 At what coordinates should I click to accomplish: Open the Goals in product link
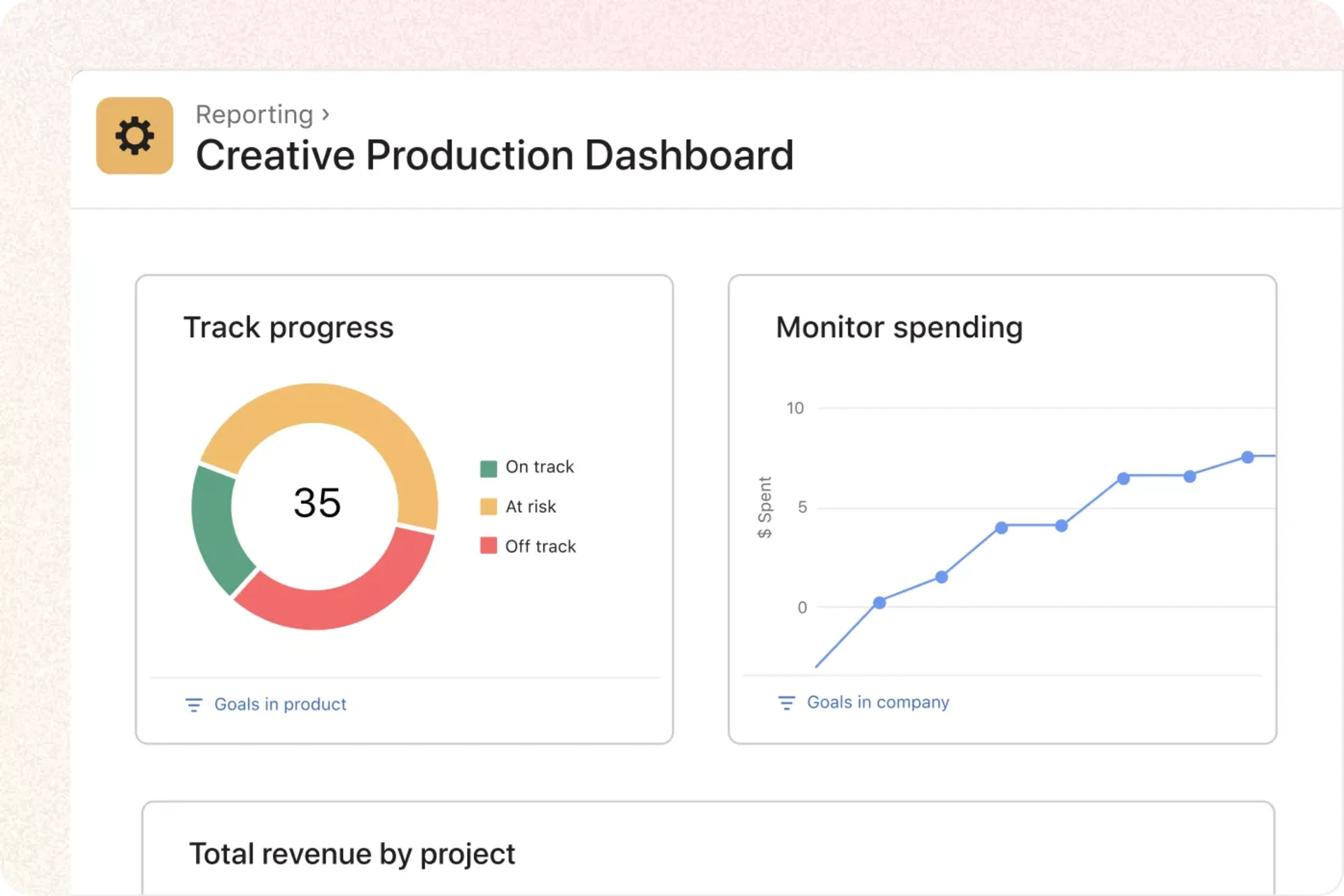[279, 704]
